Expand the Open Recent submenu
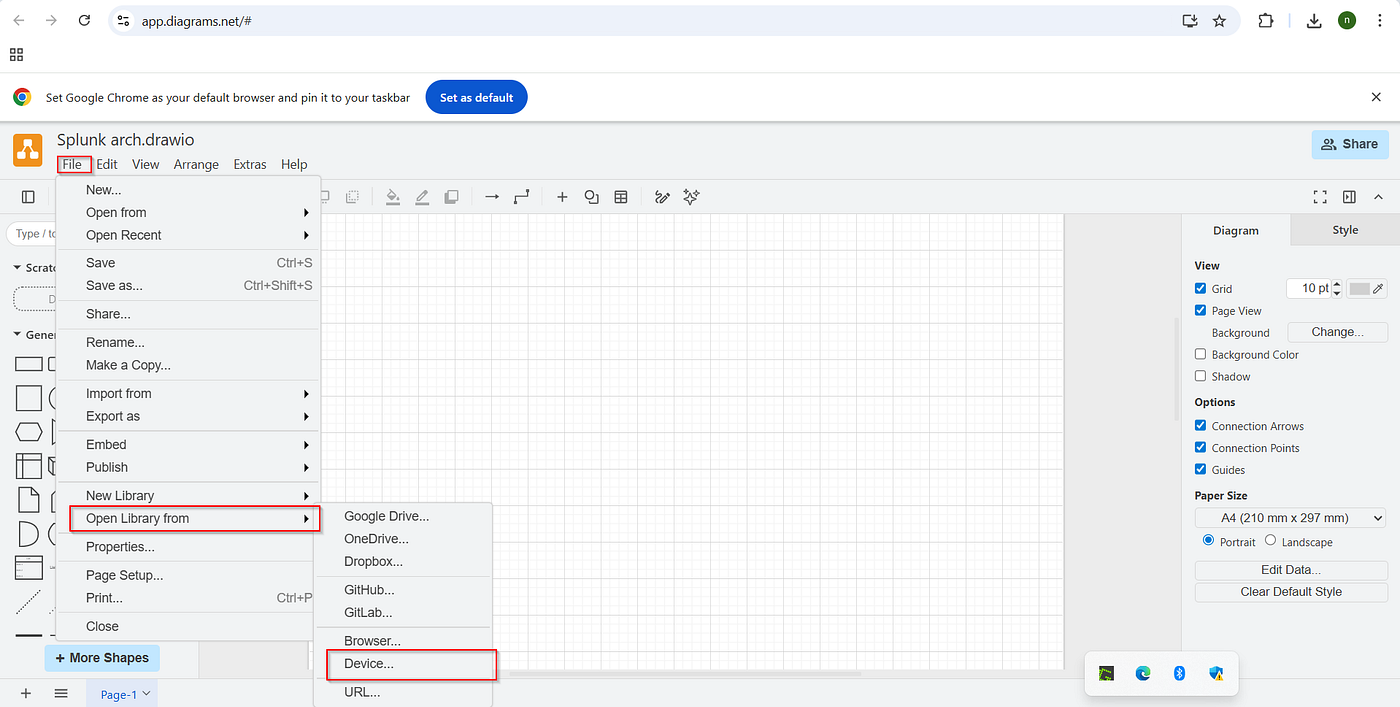The image size is (1400, 707). [x=188, y=235]
